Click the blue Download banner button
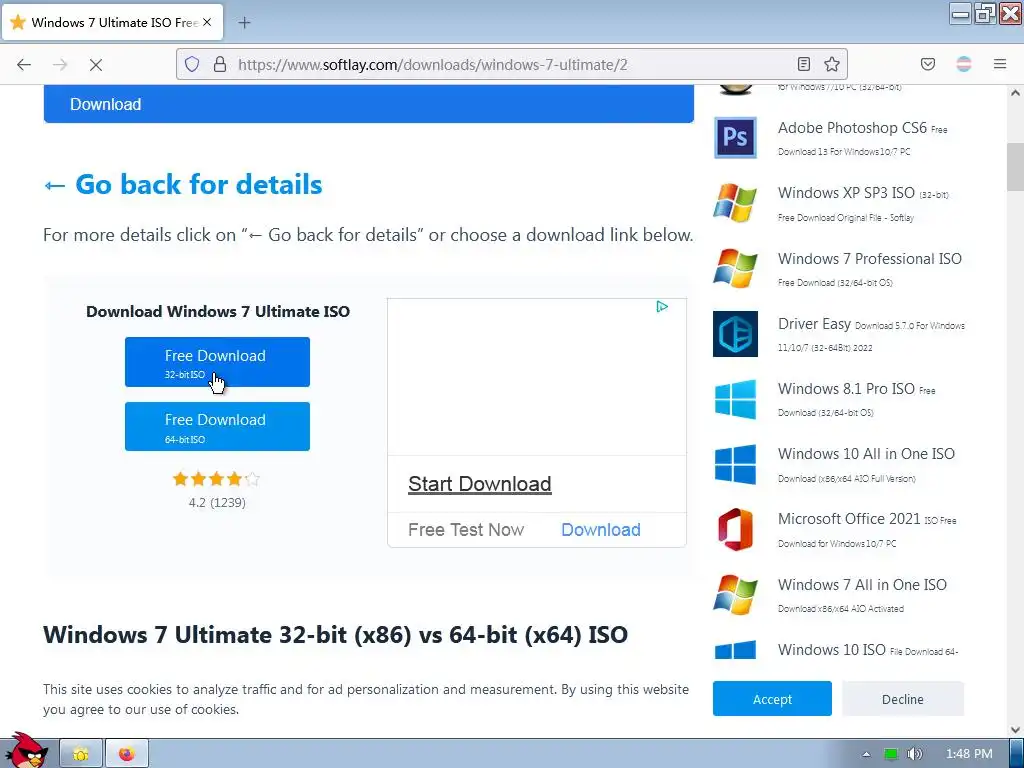The image size is (1024, 768). coord(368,104)
